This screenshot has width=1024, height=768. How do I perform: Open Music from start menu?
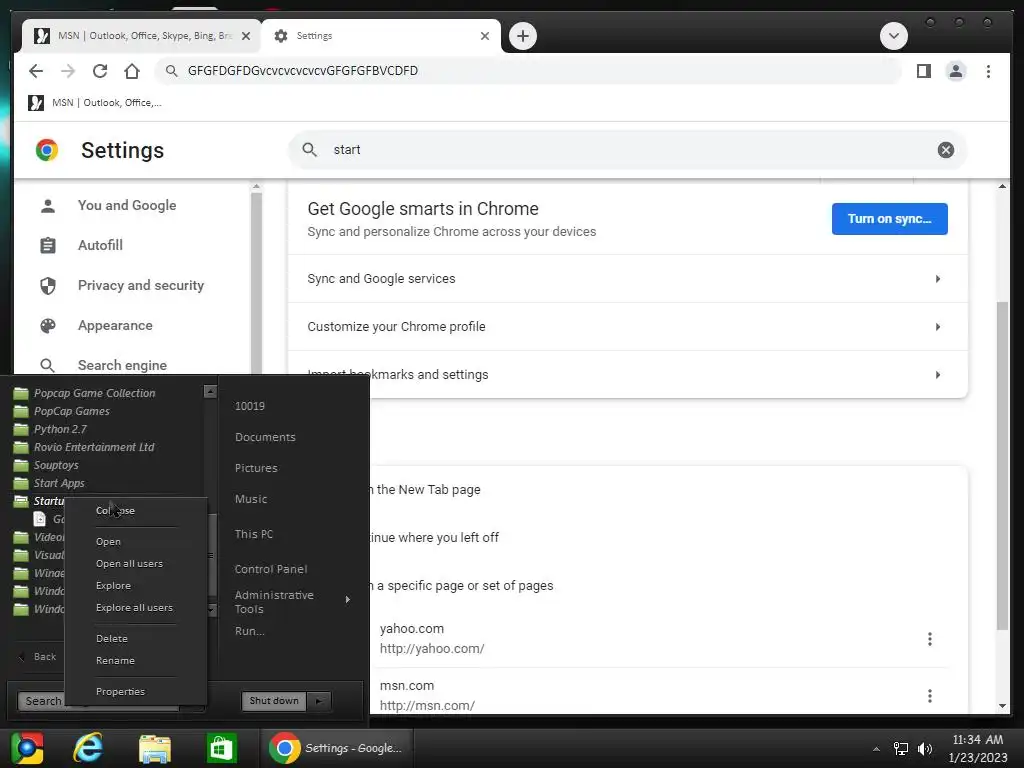point(251,499)
